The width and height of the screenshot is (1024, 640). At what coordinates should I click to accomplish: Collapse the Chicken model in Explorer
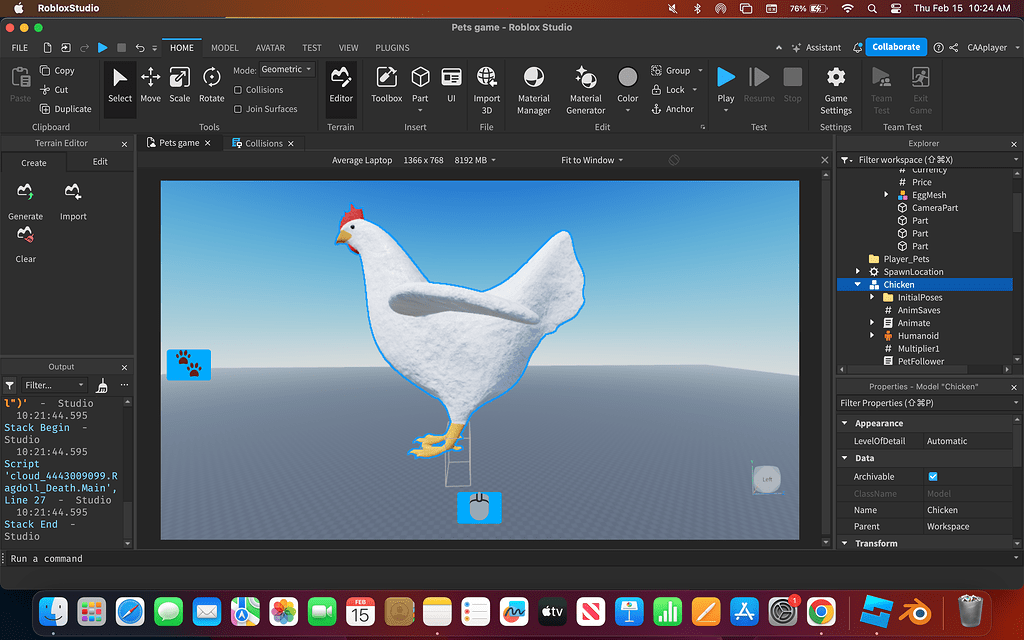coord(858,284)
